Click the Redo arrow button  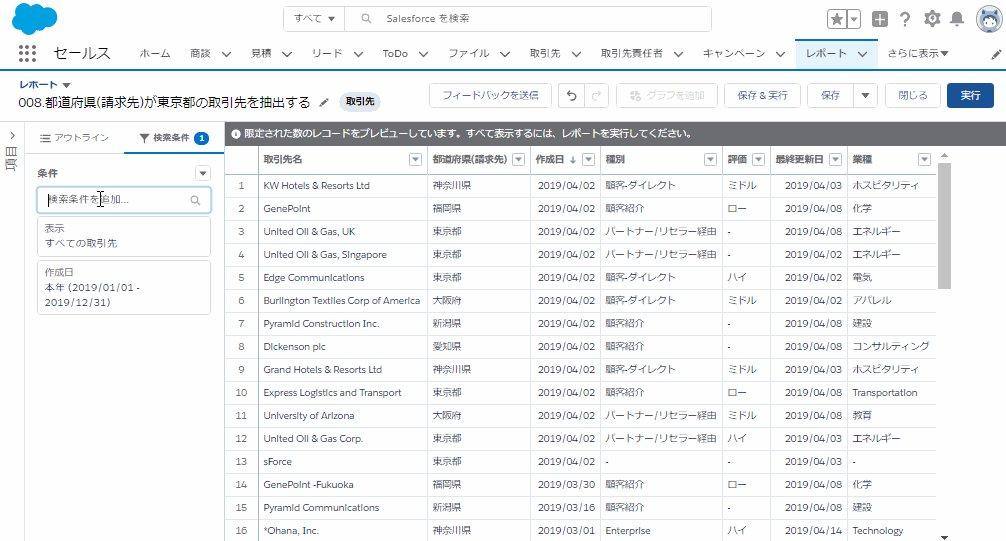pos(596,96)
